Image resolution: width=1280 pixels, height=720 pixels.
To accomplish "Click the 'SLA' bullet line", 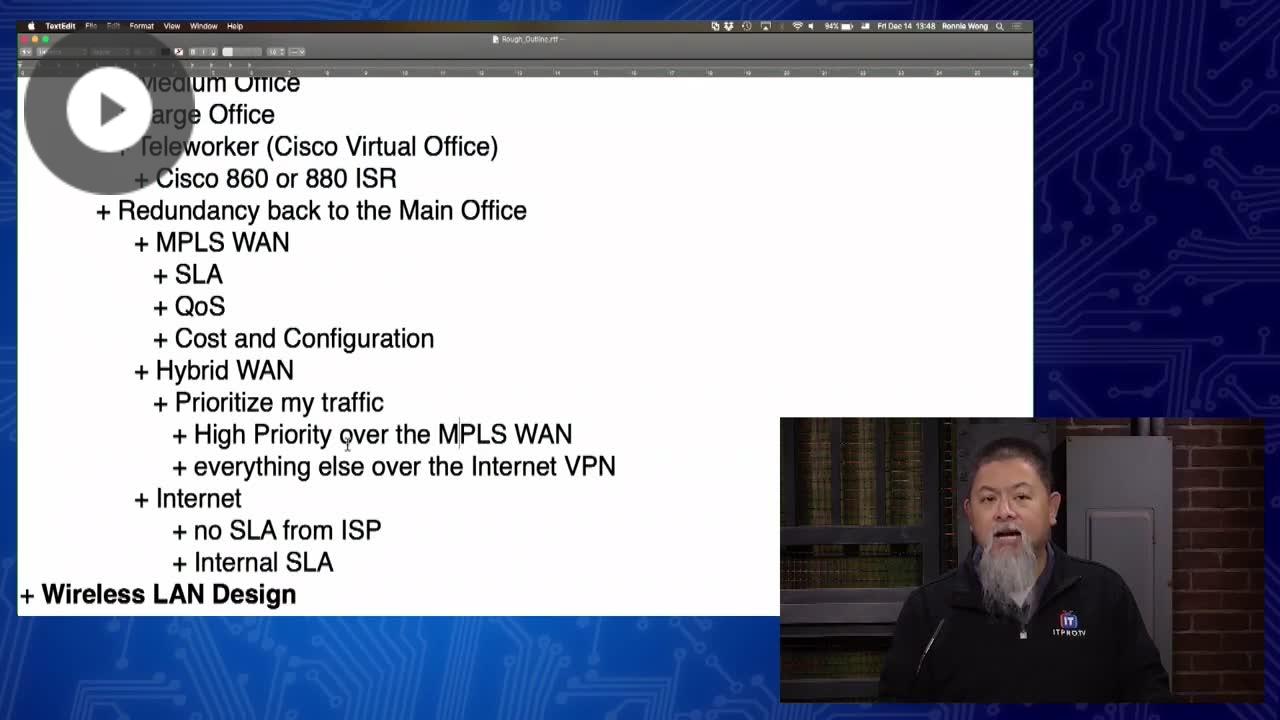I will (198, 274).
